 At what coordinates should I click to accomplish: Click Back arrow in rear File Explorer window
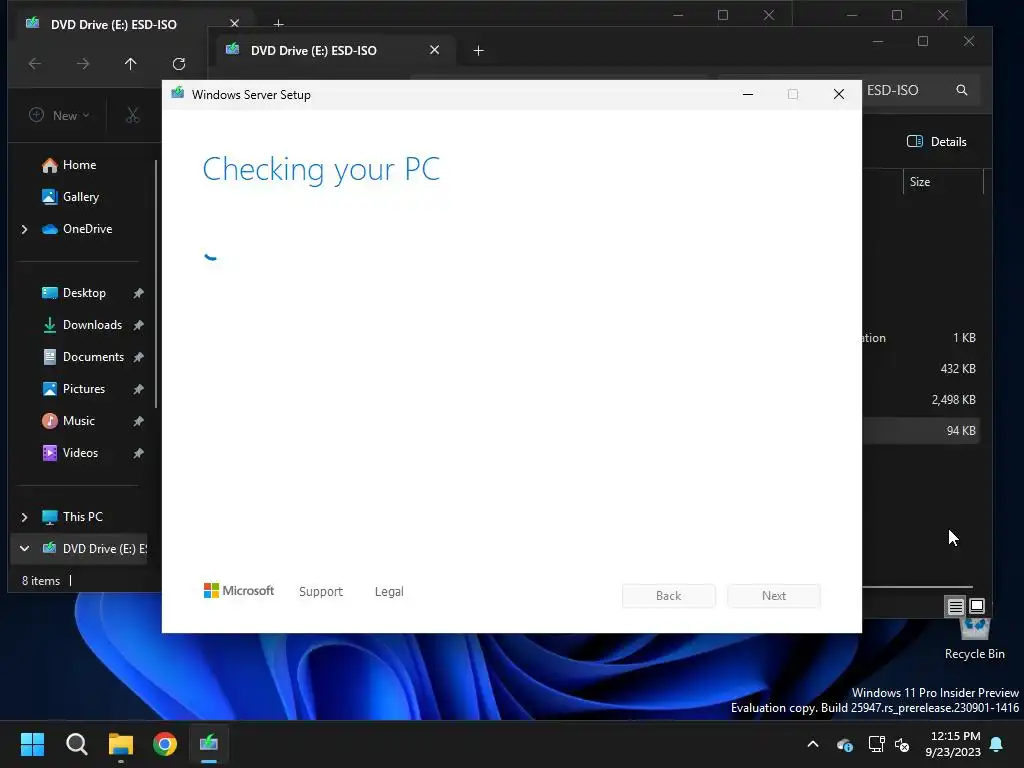click(35, 63)
